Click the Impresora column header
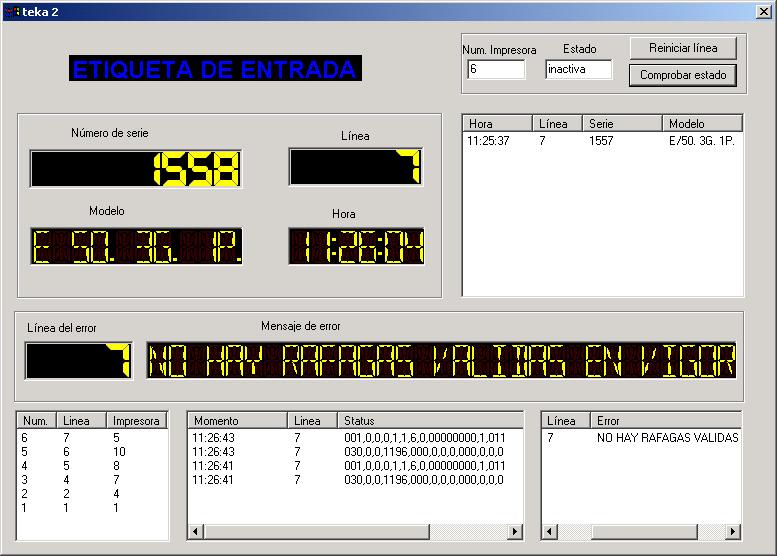 click(137, 421)
